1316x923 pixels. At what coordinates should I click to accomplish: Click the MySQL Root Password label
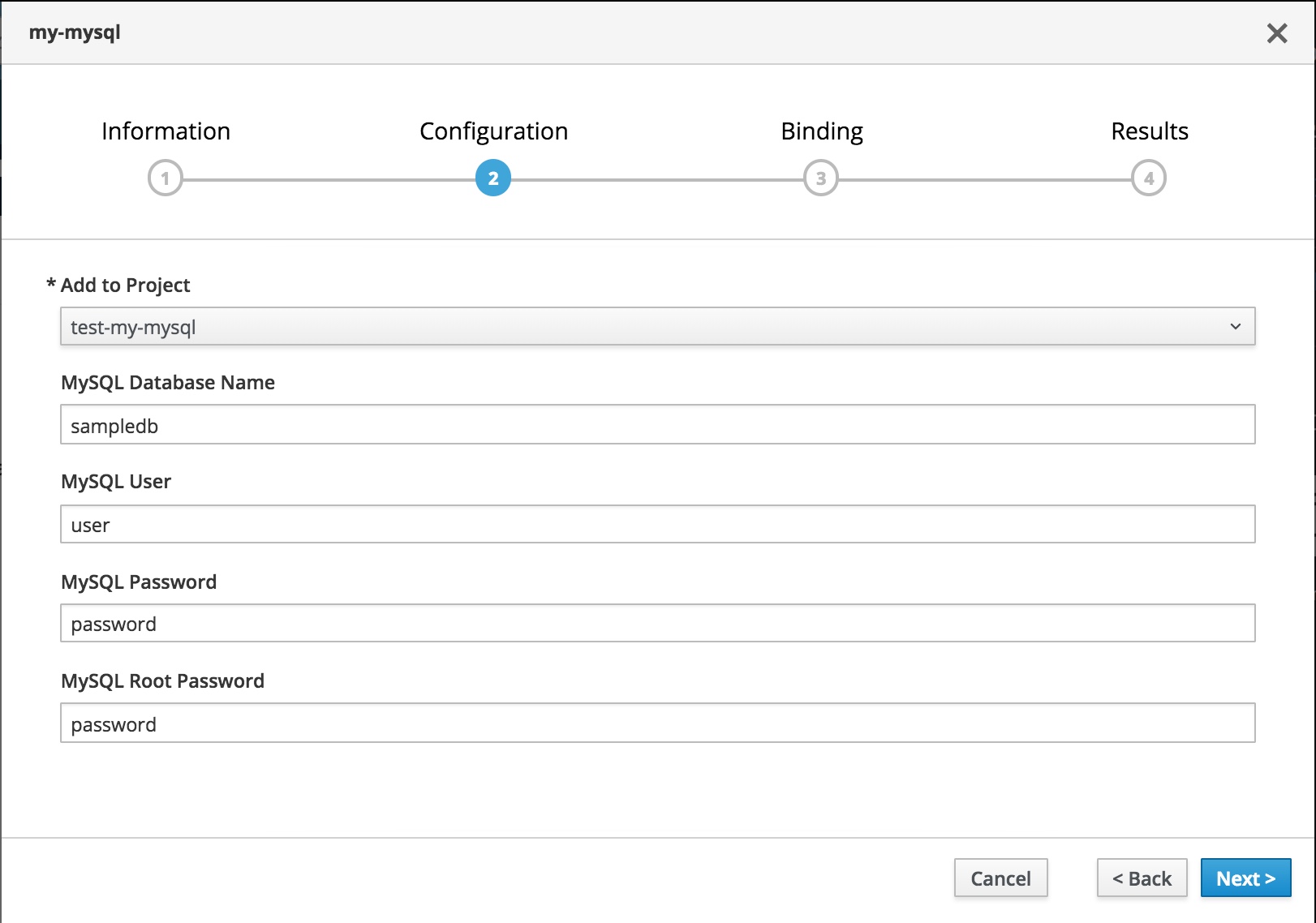coord(162,681)
